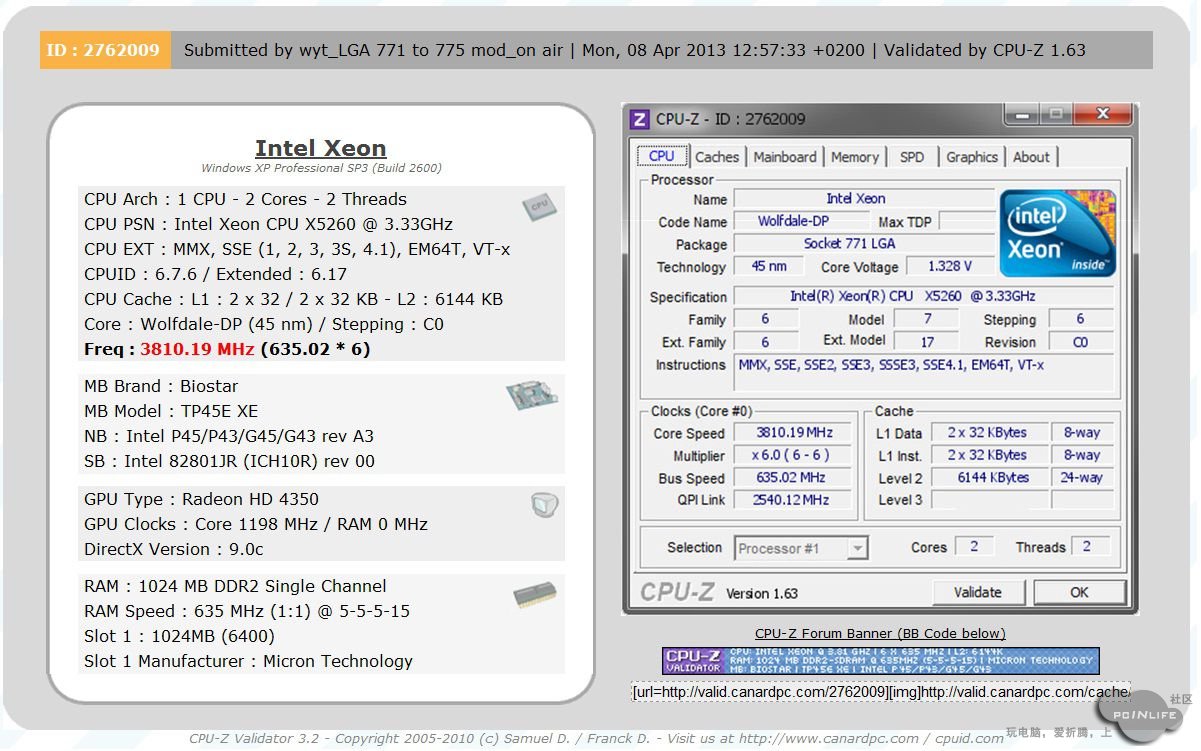The height and width of the screenshot is (751, 1201).
Task: Expand the Processor #1 selection dropdown
Action: point(858,548)
